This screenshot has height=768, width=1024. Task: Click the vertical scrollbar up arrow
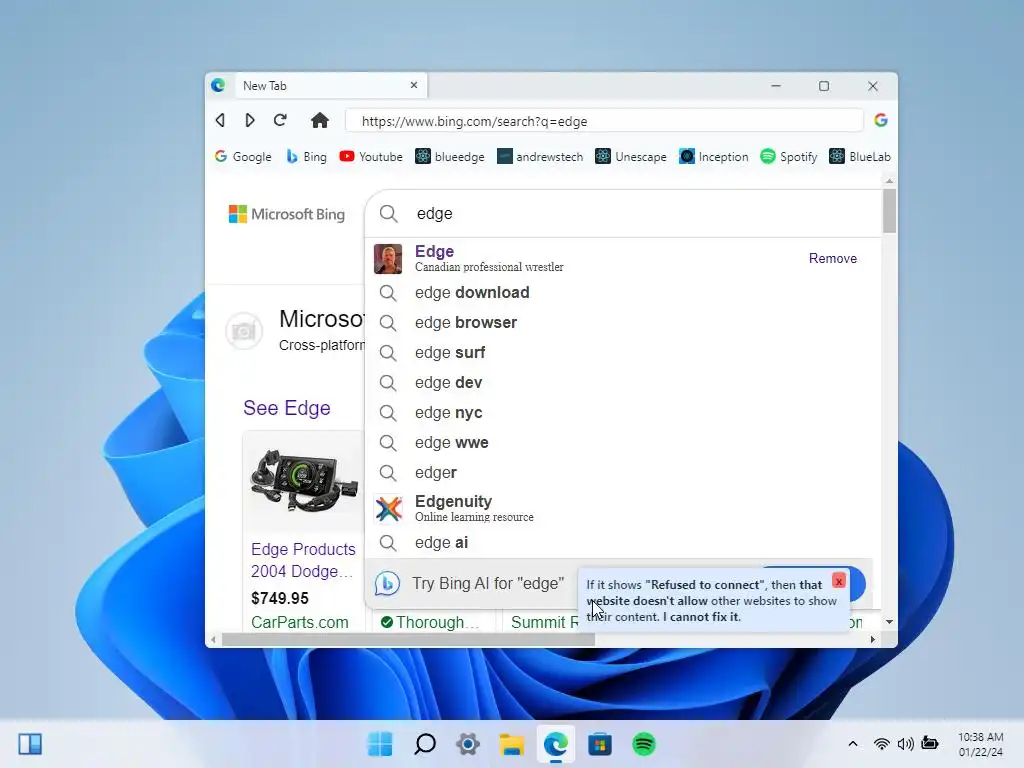click(x=889, y=180)
